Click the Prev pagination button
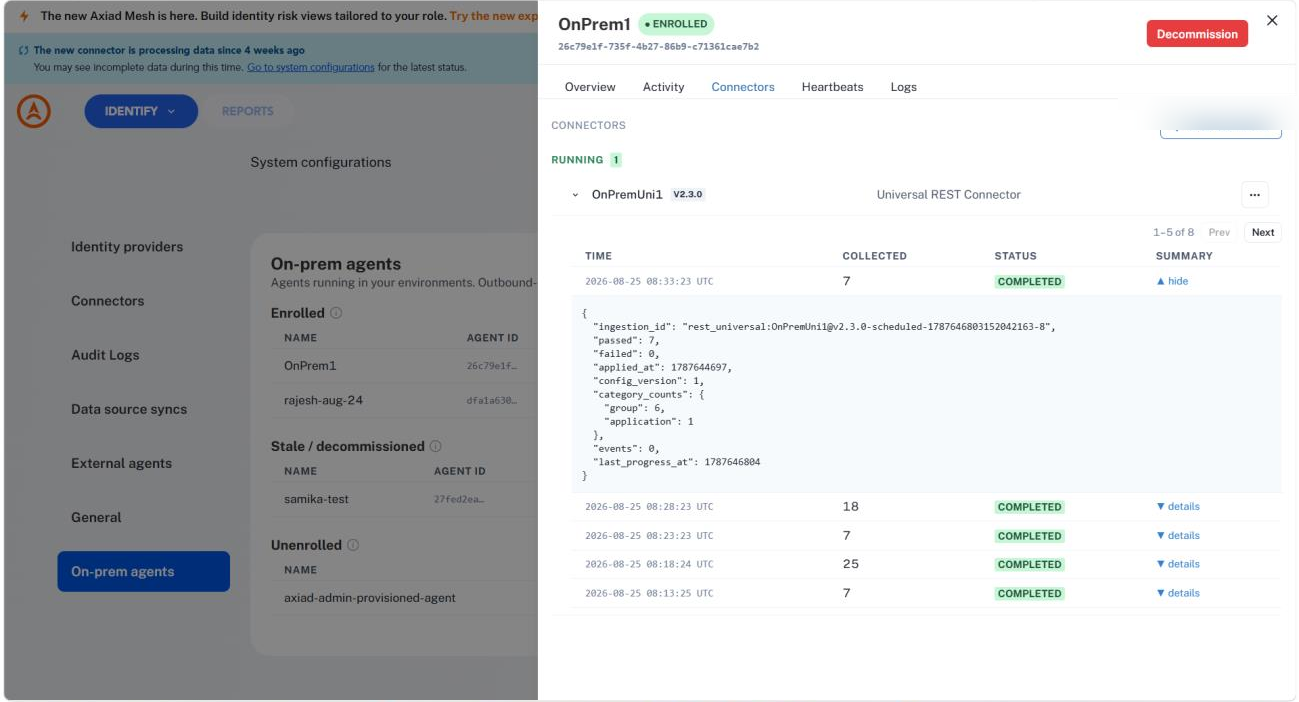Viewport: 1299px width, 702px height. pos(1219,232)
